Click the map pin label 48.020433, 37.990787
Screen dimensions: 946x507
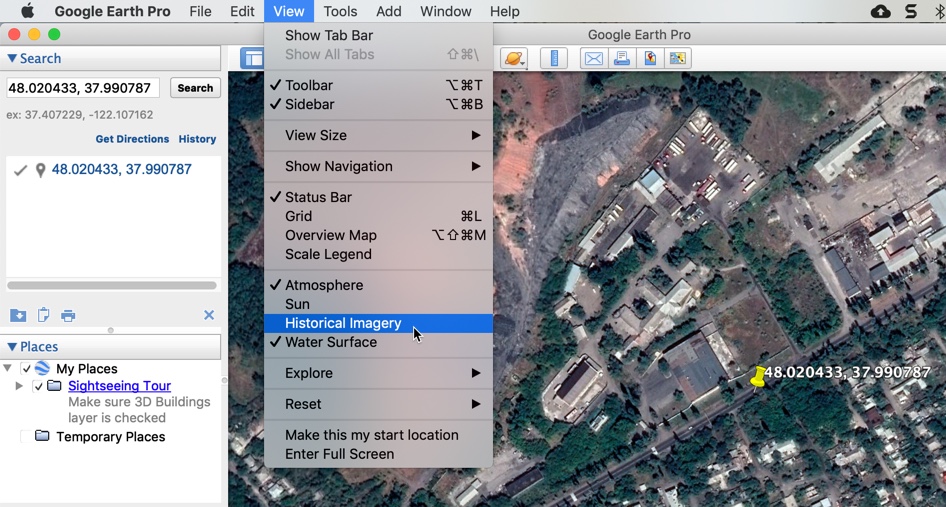(847, 372)
